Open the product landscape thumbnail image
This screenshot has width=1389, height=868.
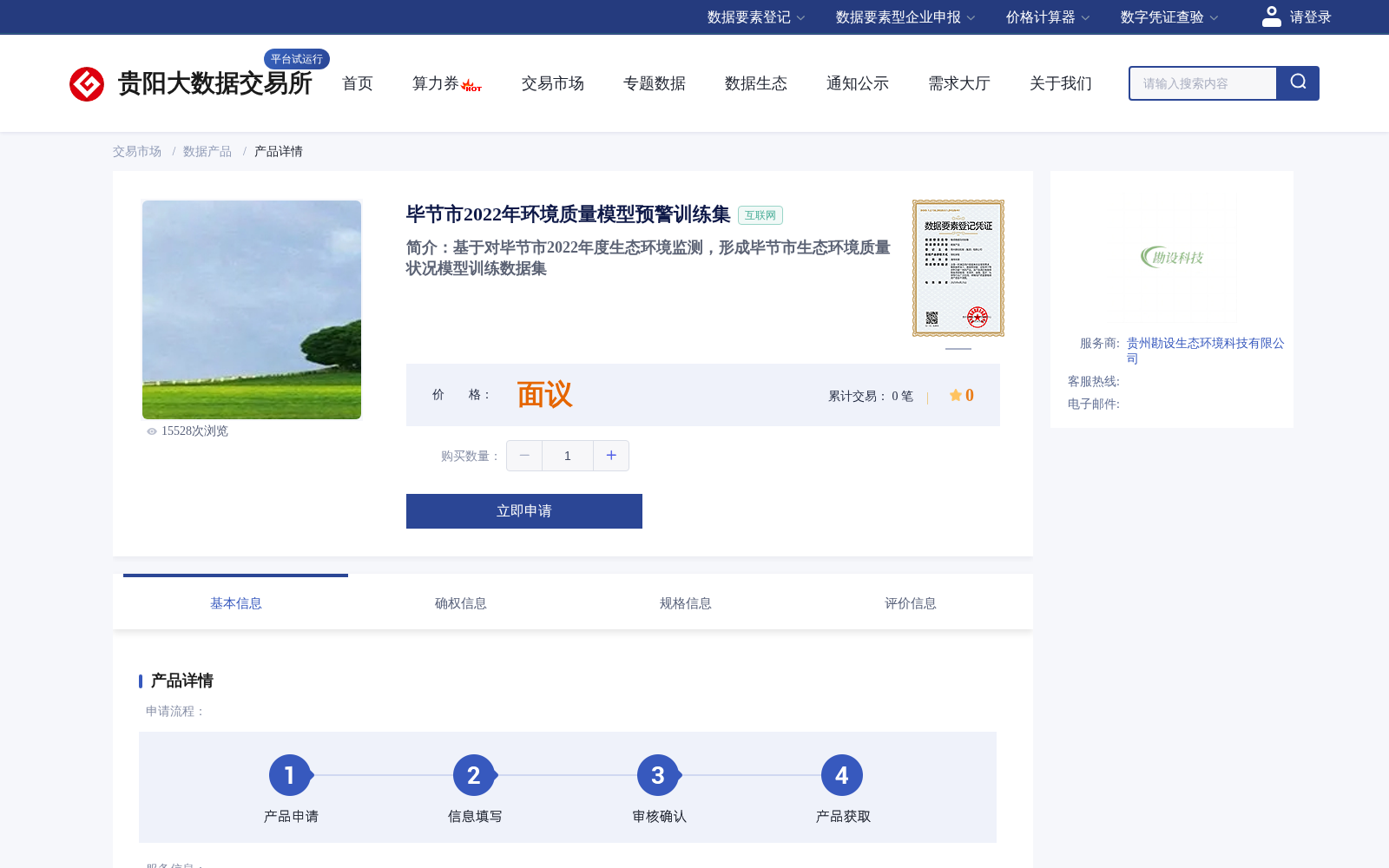(252, 310)
